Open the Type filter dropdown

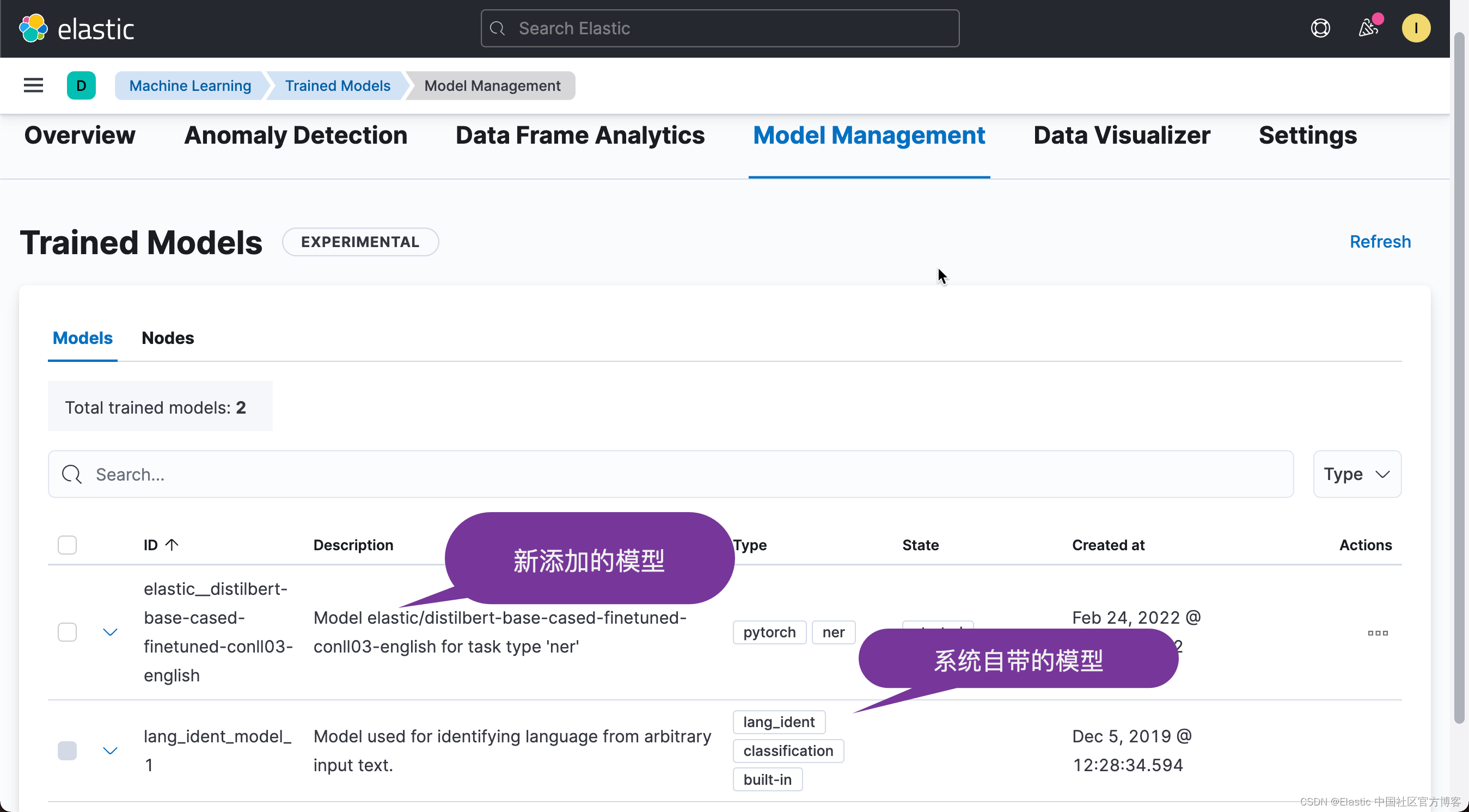click(1356, 474)
